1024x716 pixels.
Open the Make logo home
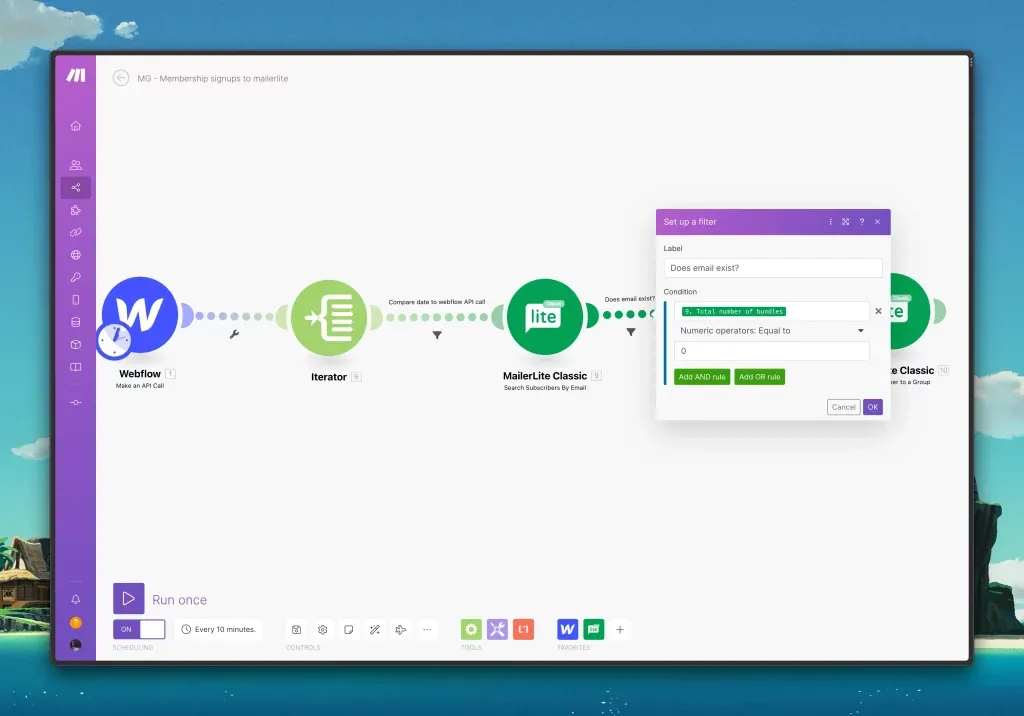76,75
